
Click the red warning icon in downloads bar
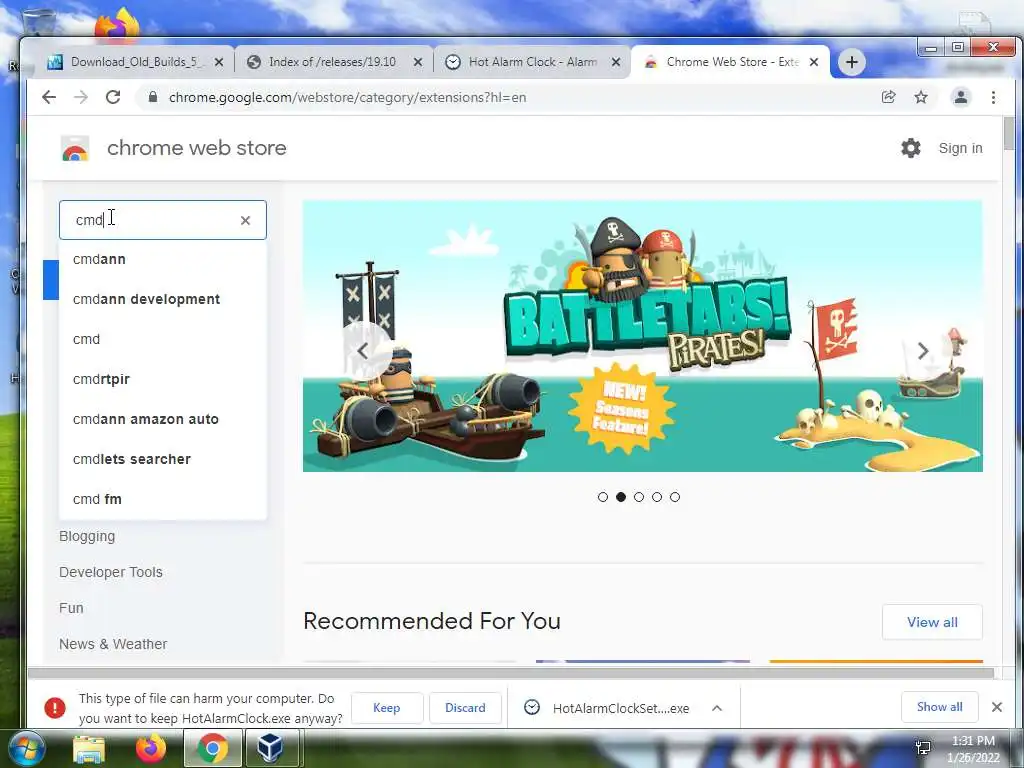pyautogui.click(x=55, y=708)
